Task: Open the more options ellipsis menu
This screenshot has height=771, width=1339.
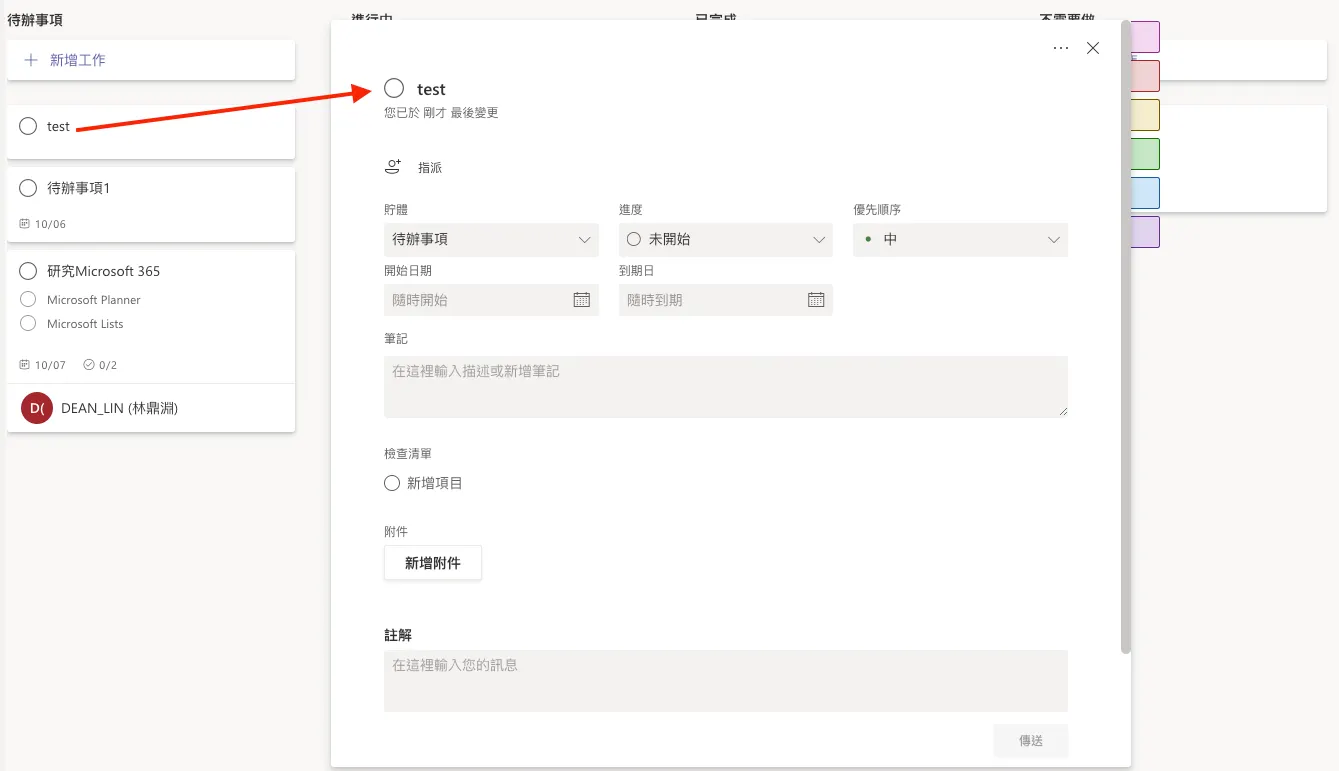Action: click(x=1061, y=48)
